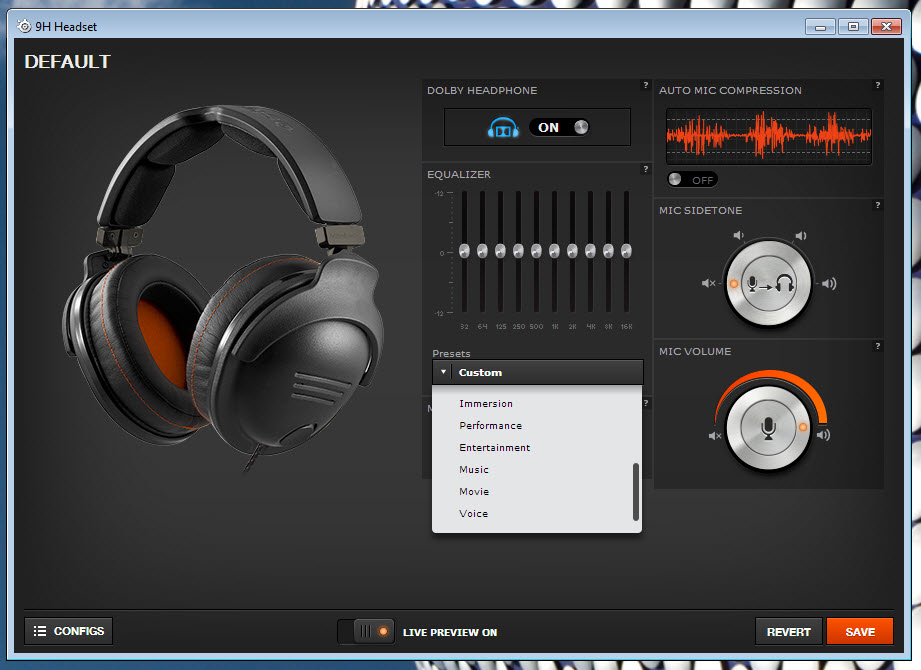The image size is (921, 670).
Task: Click the presets list scrollbar
Action: tap(636, 492)
